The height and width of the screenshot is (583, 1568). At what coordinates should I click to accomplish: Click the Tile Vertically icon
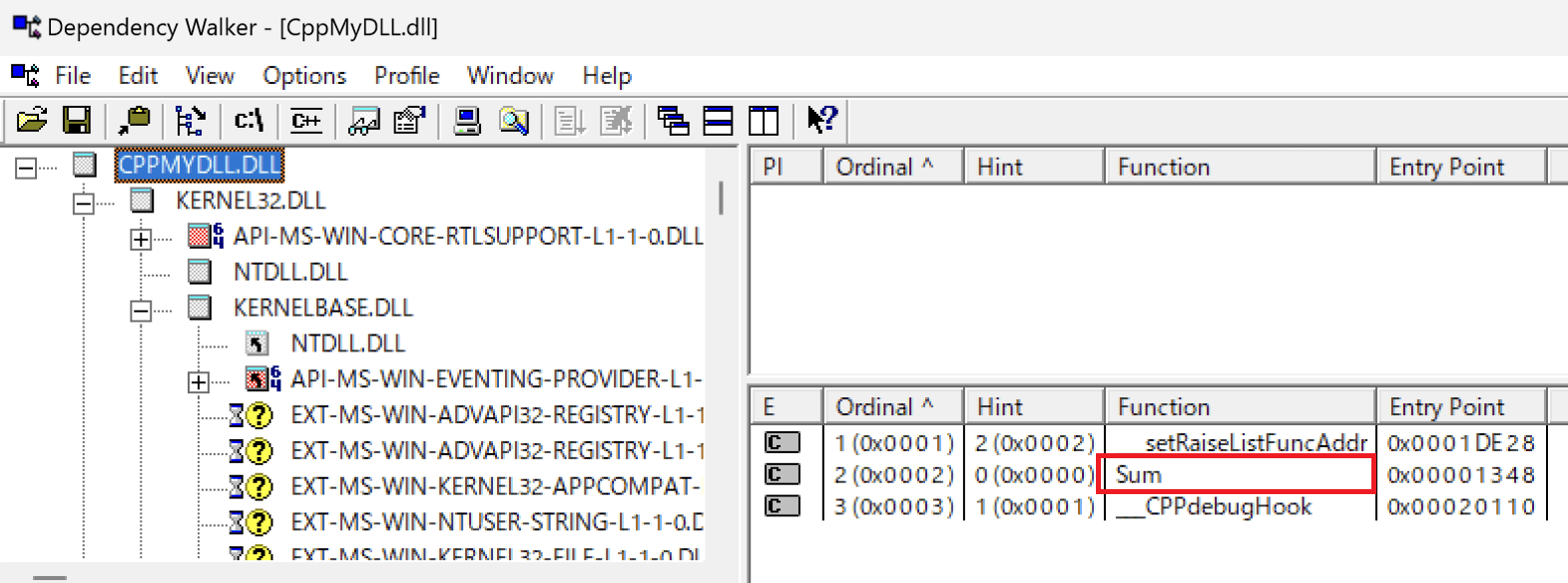[764, 121]
